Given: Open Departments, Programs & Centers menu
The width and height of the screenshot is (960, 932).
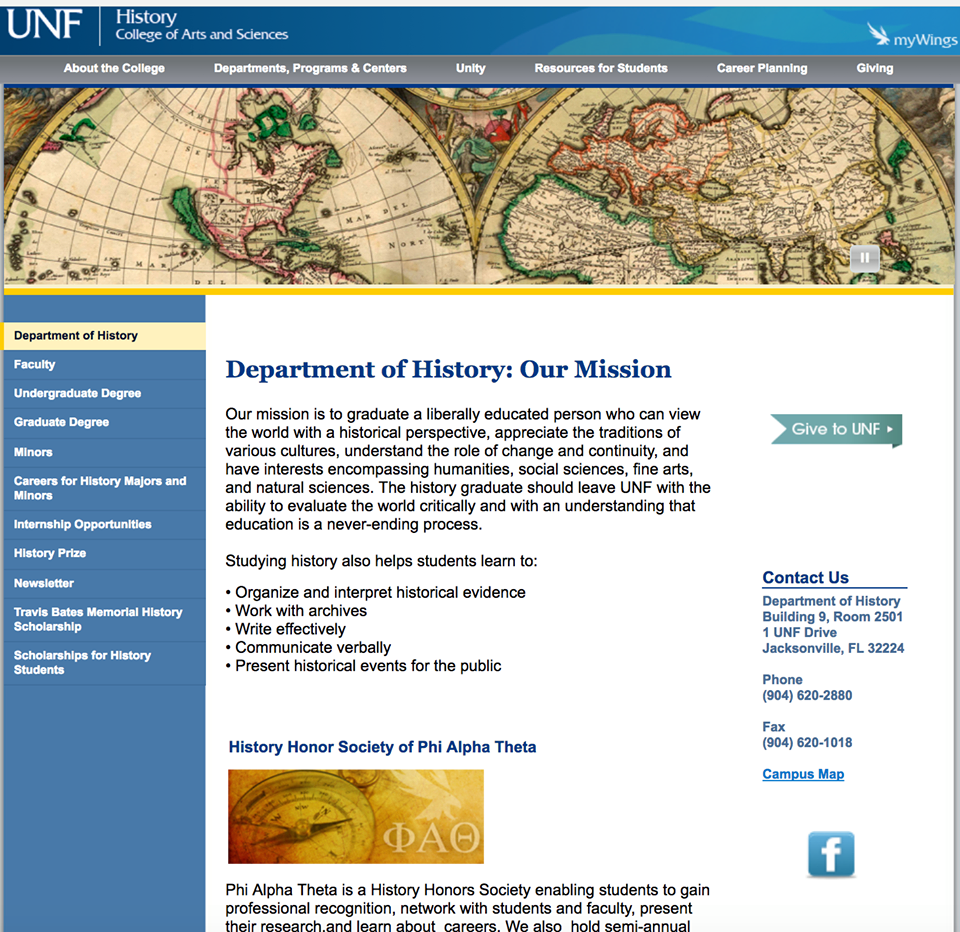Looking at the screenshot, I should click(310, 68).
